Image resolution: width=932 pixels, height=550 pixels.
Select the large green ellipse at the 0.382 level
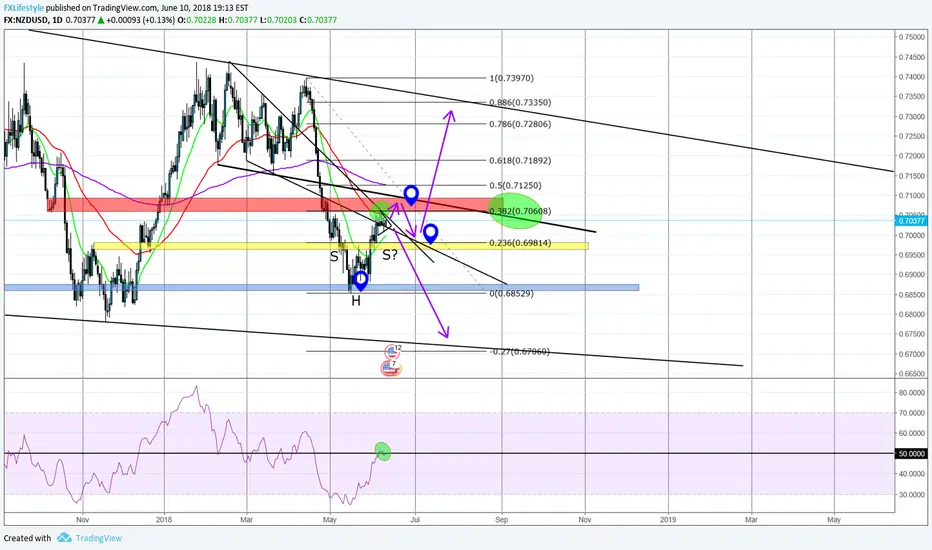click(x=515, y=210)
